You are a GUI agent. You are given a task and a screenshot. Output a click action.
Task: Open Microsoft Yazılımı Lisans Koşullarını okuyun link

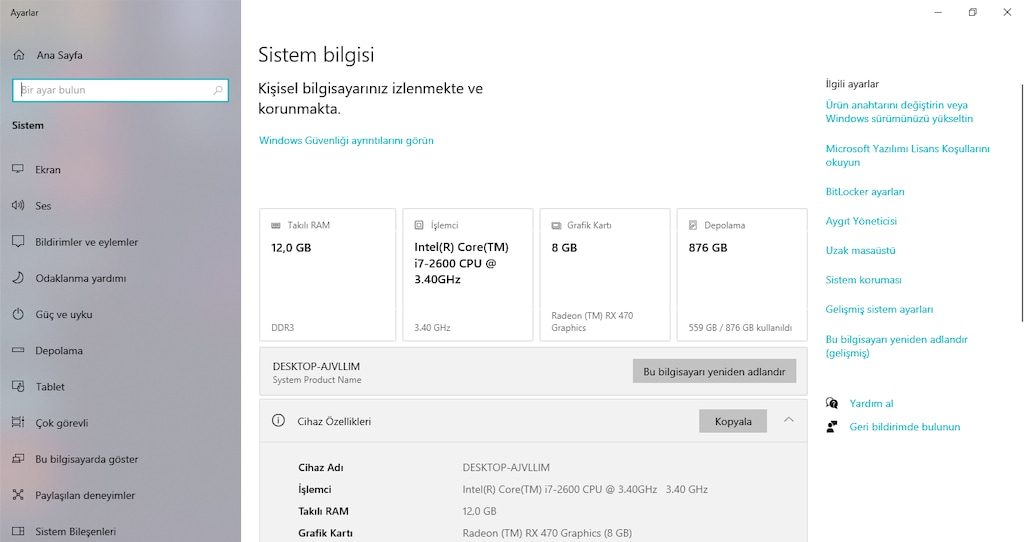click(x=908, y=155)
